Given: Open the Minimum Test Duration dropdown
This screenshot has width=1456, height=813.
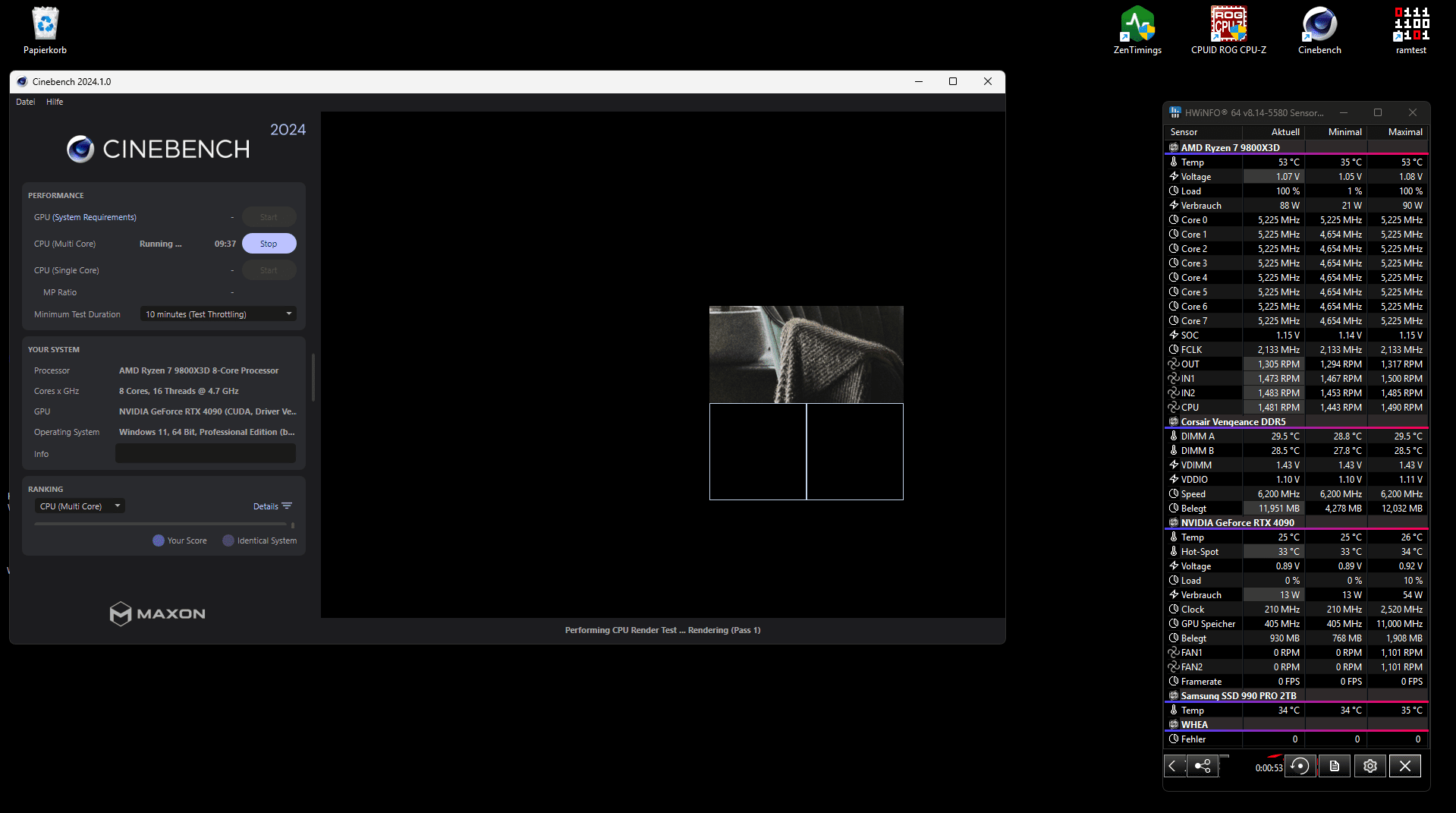Looking at the screenshot, I should click(x=219, y=314).
